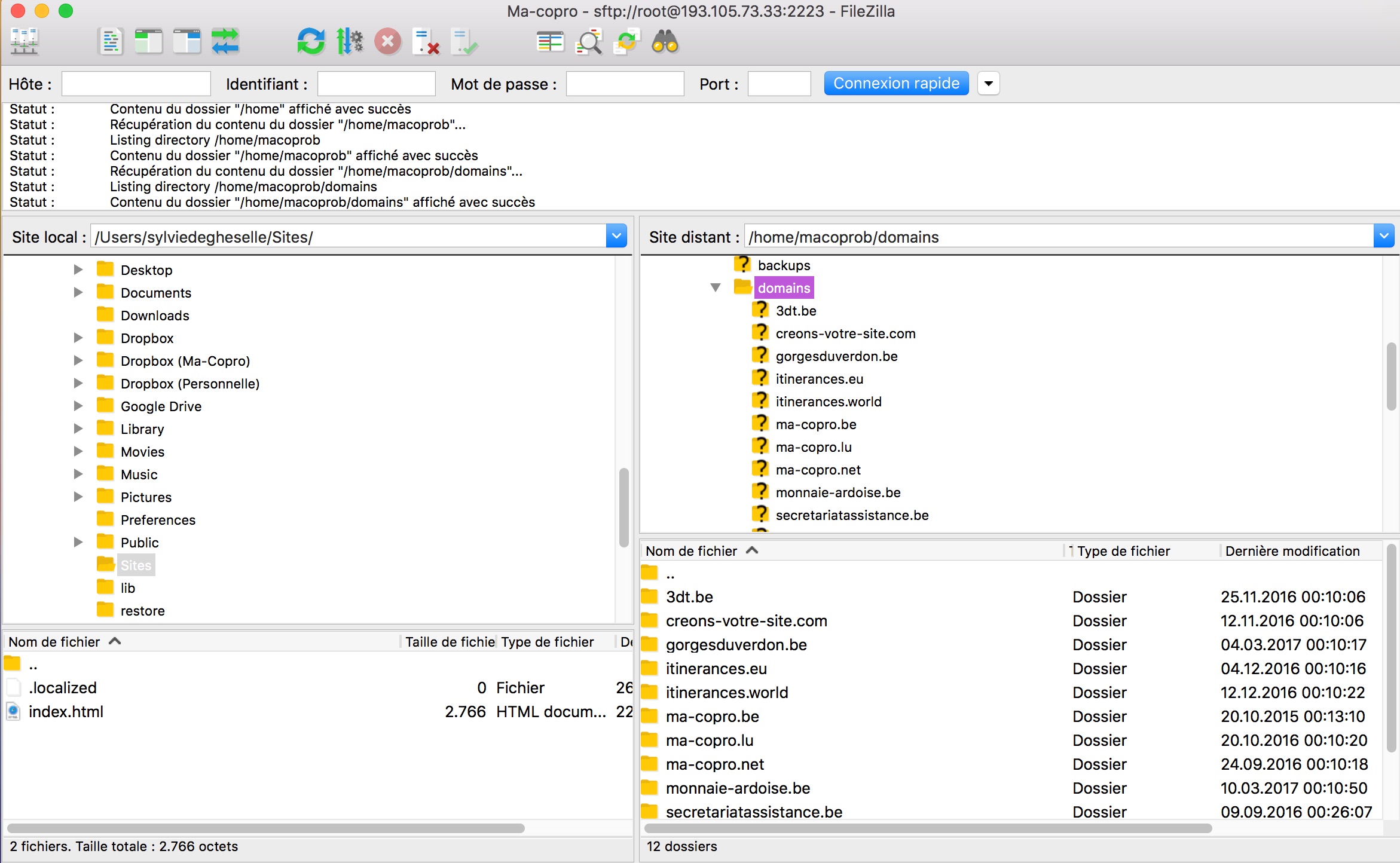Viewport: 1400px width, 863px height.
Task: Toggle directory comparison icon
Action: (589, 42)
